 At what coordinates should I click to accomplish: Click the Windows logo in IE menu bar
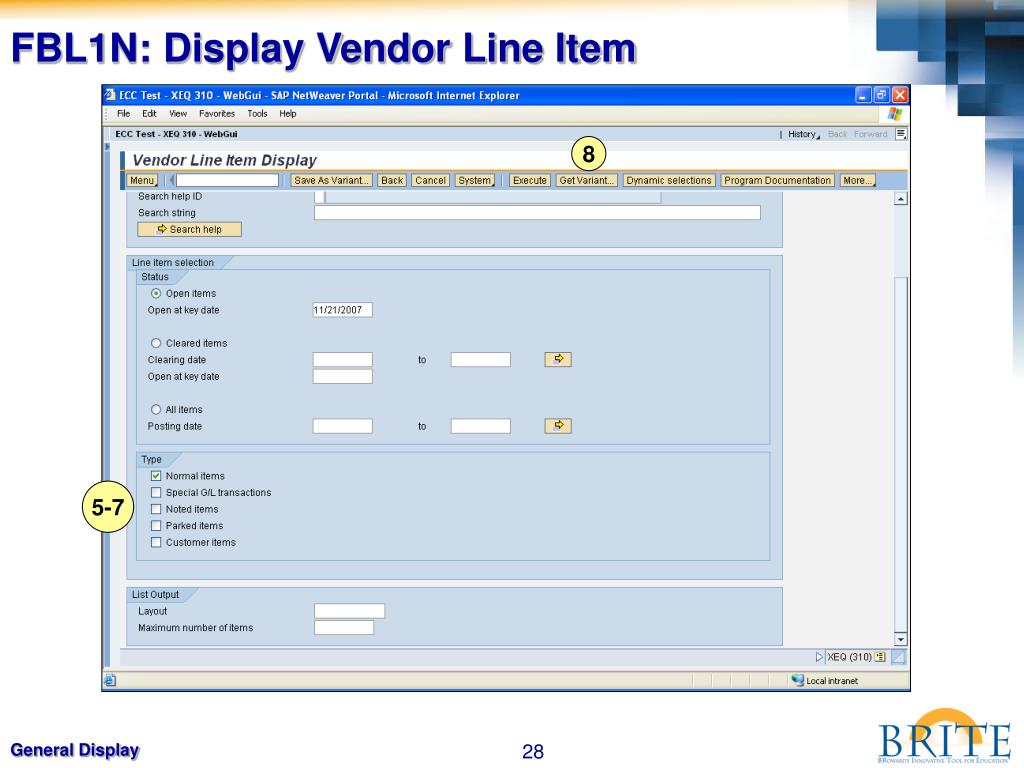895,114
